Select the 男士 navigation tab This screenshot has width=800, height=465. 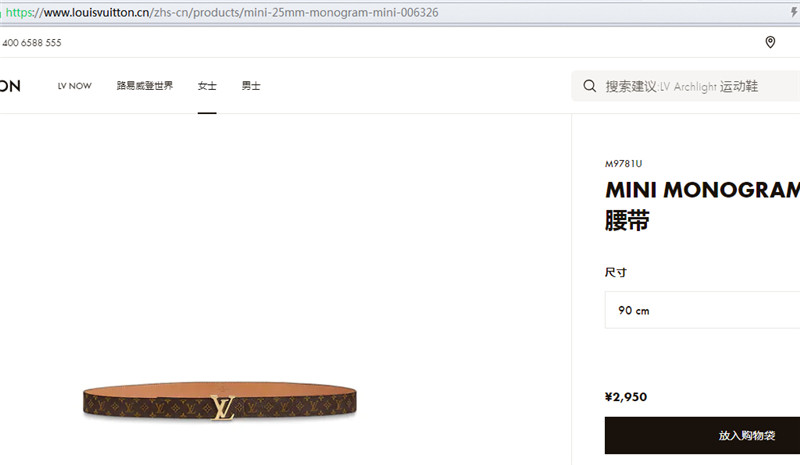(x=251, y=86)
